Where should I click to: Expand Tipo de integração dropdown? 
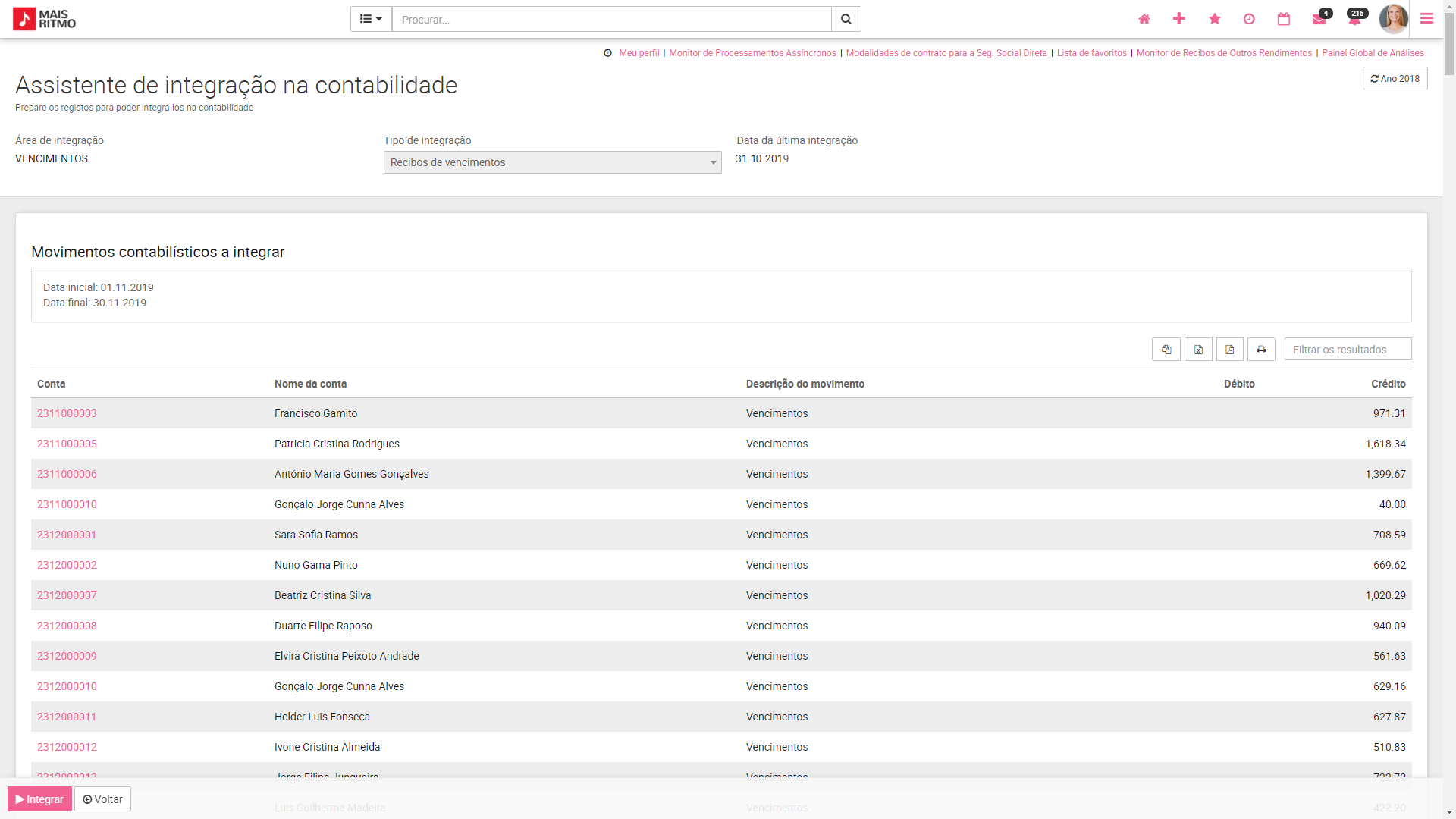552,162
